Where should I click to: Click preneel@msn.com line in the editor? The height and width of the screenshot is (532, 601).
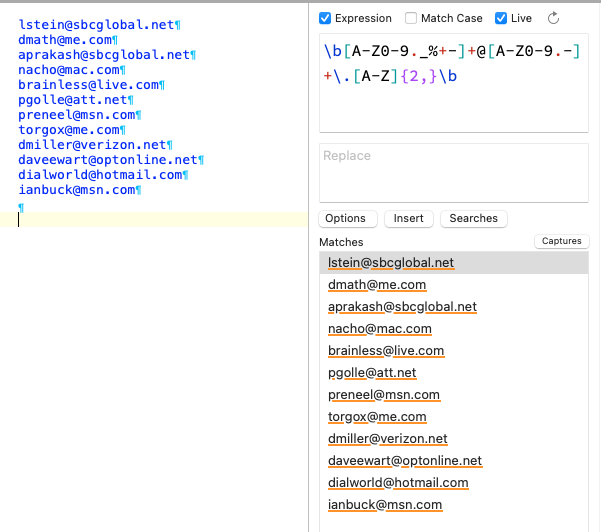tap(77, 115)
